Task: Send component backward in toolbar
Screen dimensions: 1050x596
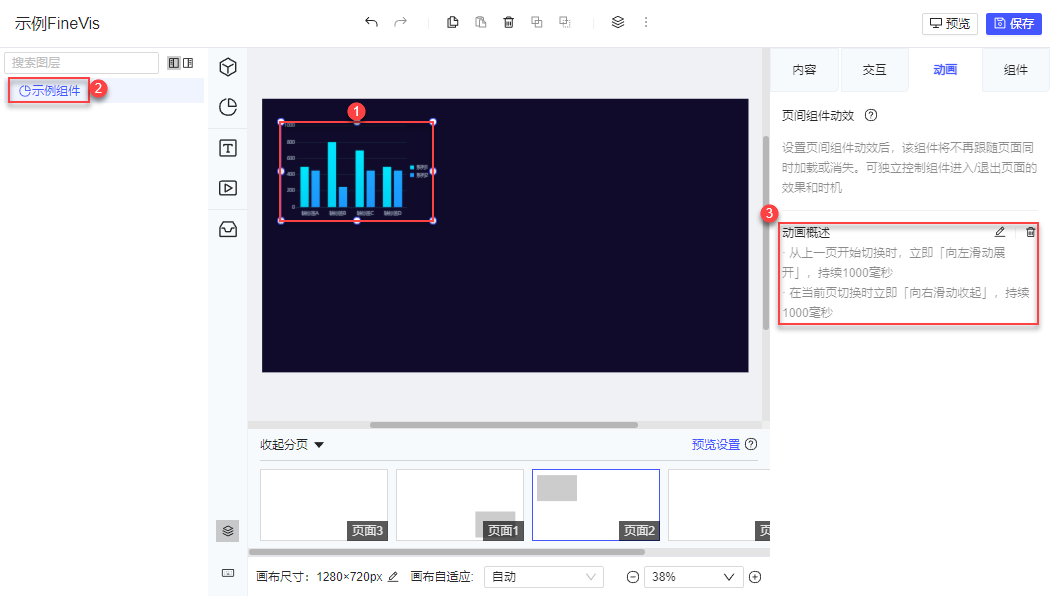Action: (x=565, y=22)
